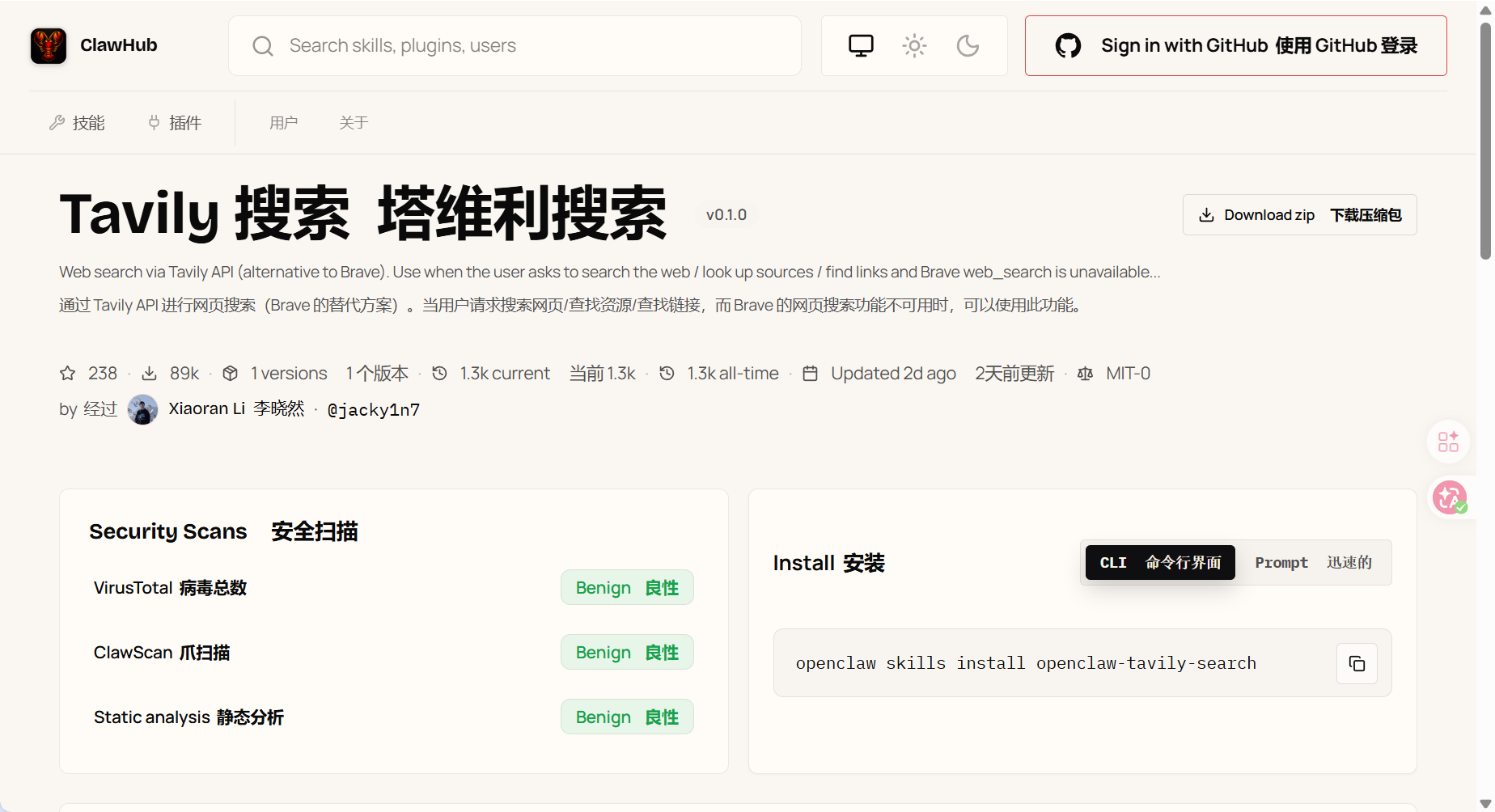The height and width of the screenshot is (812, 1495).
Task: Click the GitHub octocat icon
Action: pos(1068,46)
